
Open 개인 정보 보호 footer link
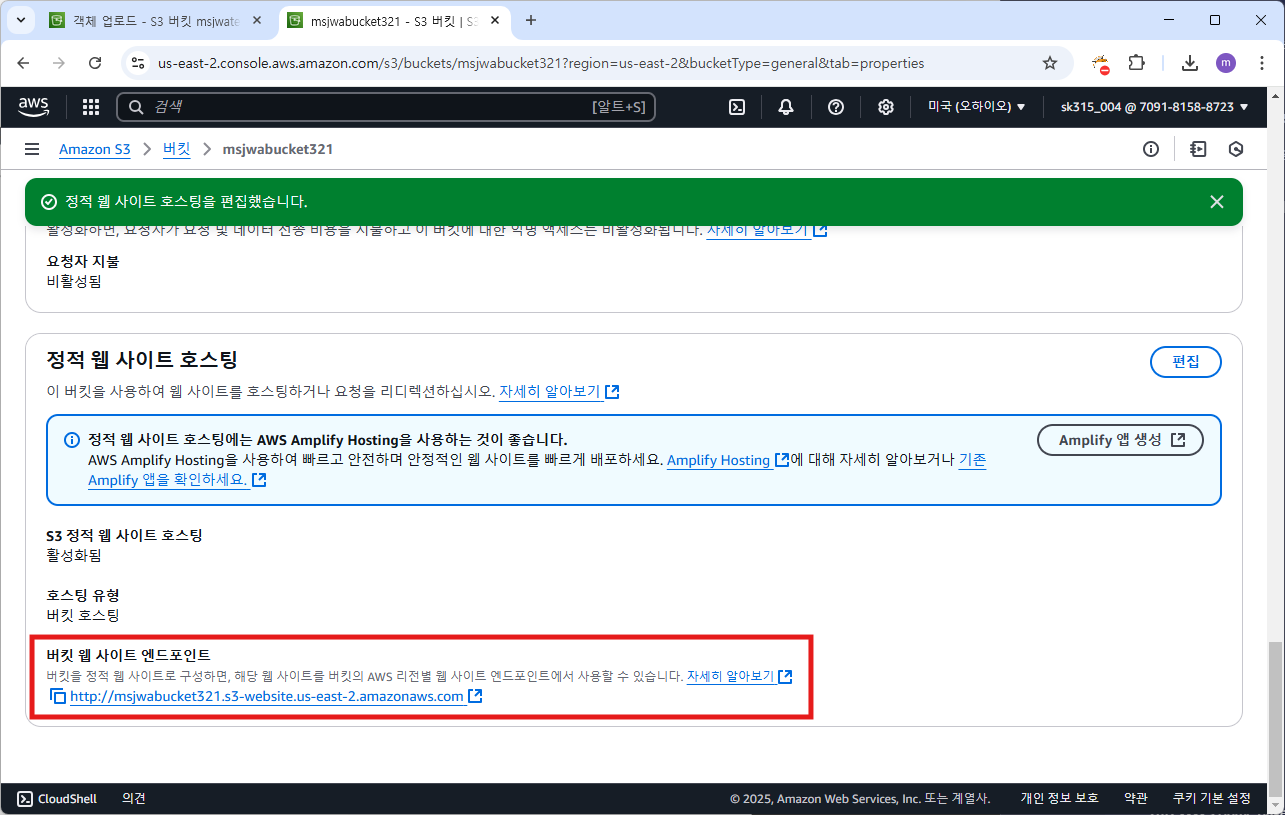1059,798
